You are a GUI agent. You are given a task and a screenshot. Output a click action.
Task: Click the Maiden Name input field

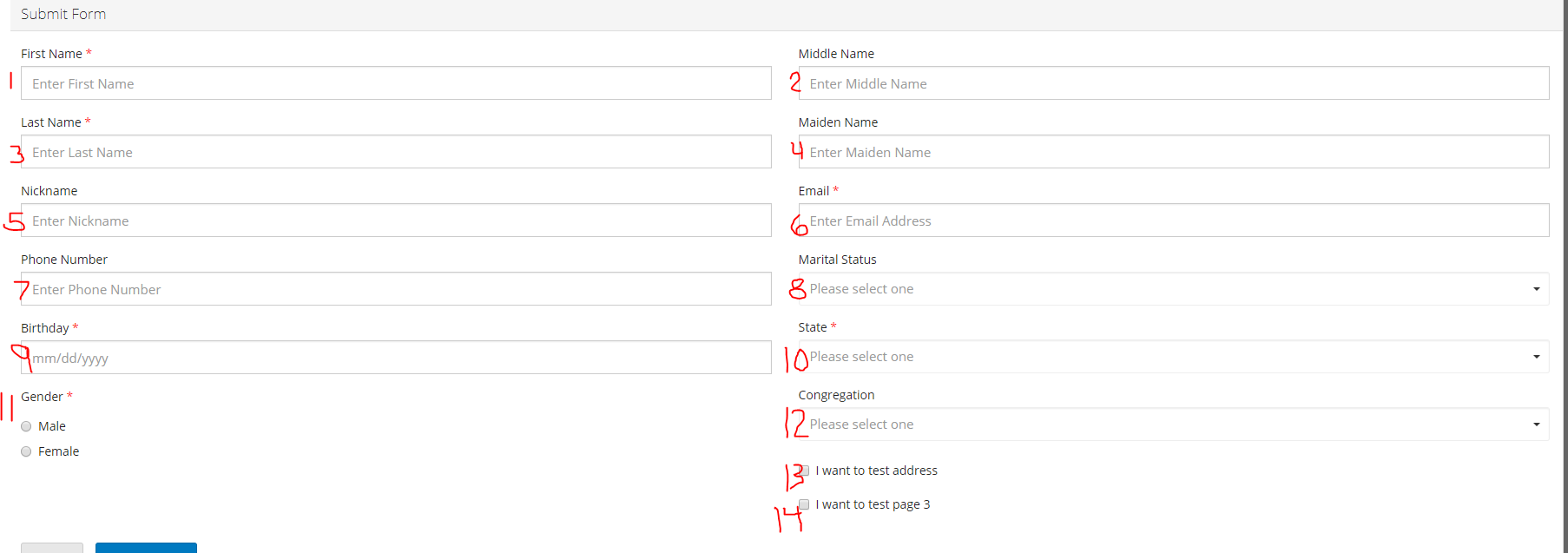coord(1172,151)
